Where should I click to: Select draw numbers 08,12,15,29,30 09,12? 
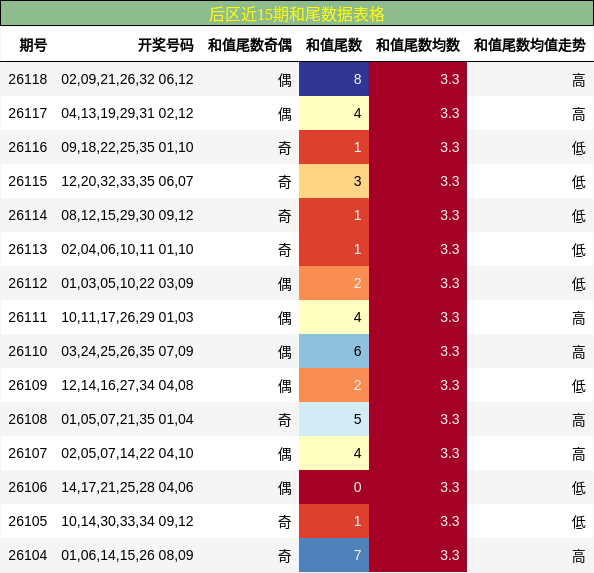click(x=127, y=215)
